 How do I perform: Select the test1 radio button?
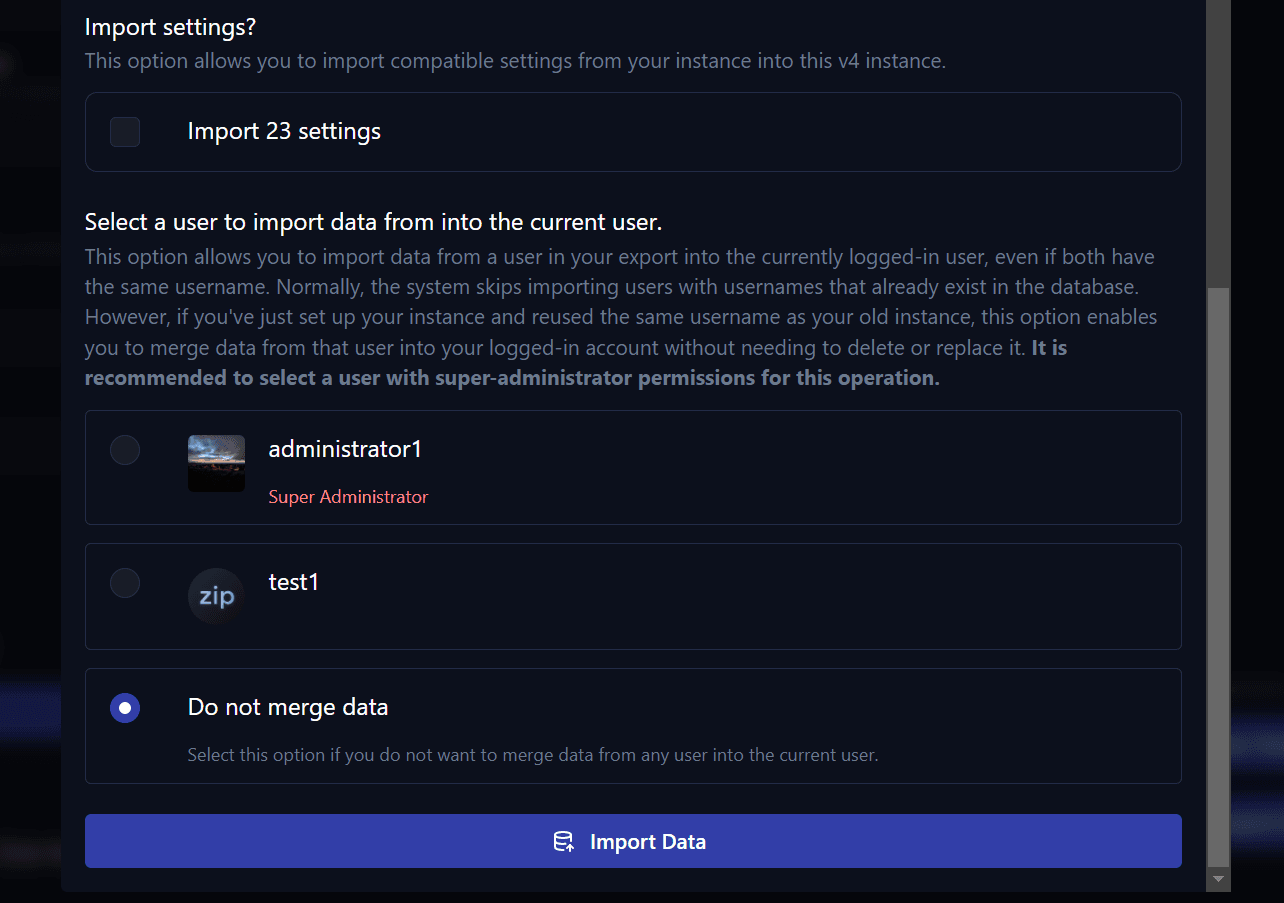pyautogui.click(x=124, y=582)
